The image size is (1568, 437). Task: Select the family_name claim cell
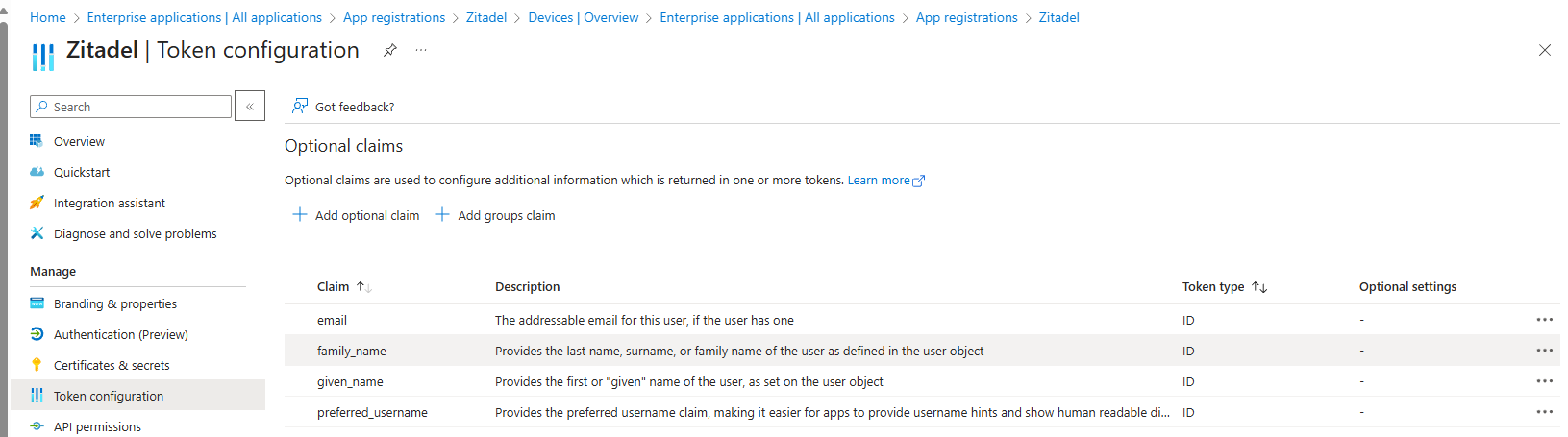352,351
